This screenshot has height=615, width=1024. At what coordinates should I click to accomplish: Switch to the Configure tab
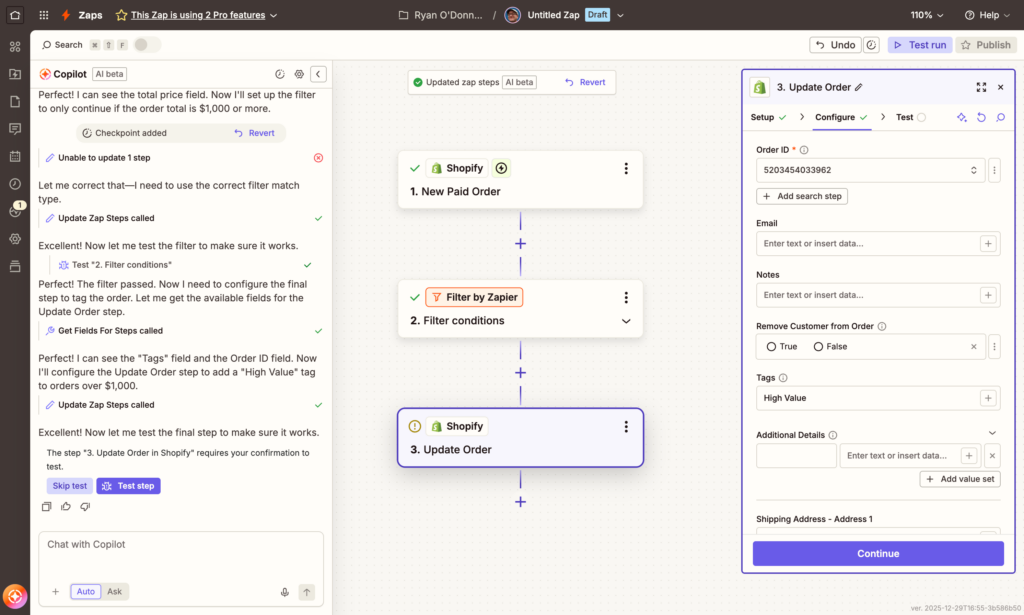pyautogui.click(x=840, y=118)
